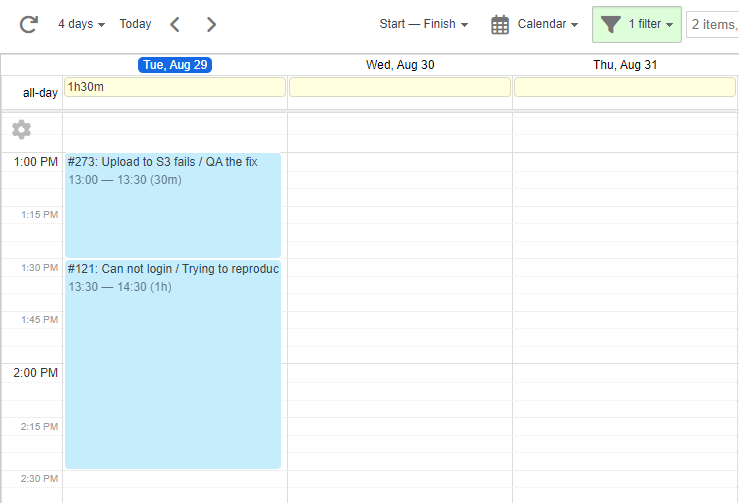Select the Wed, Aug 30 day header

pyautogui.click(x=400, y=65)
